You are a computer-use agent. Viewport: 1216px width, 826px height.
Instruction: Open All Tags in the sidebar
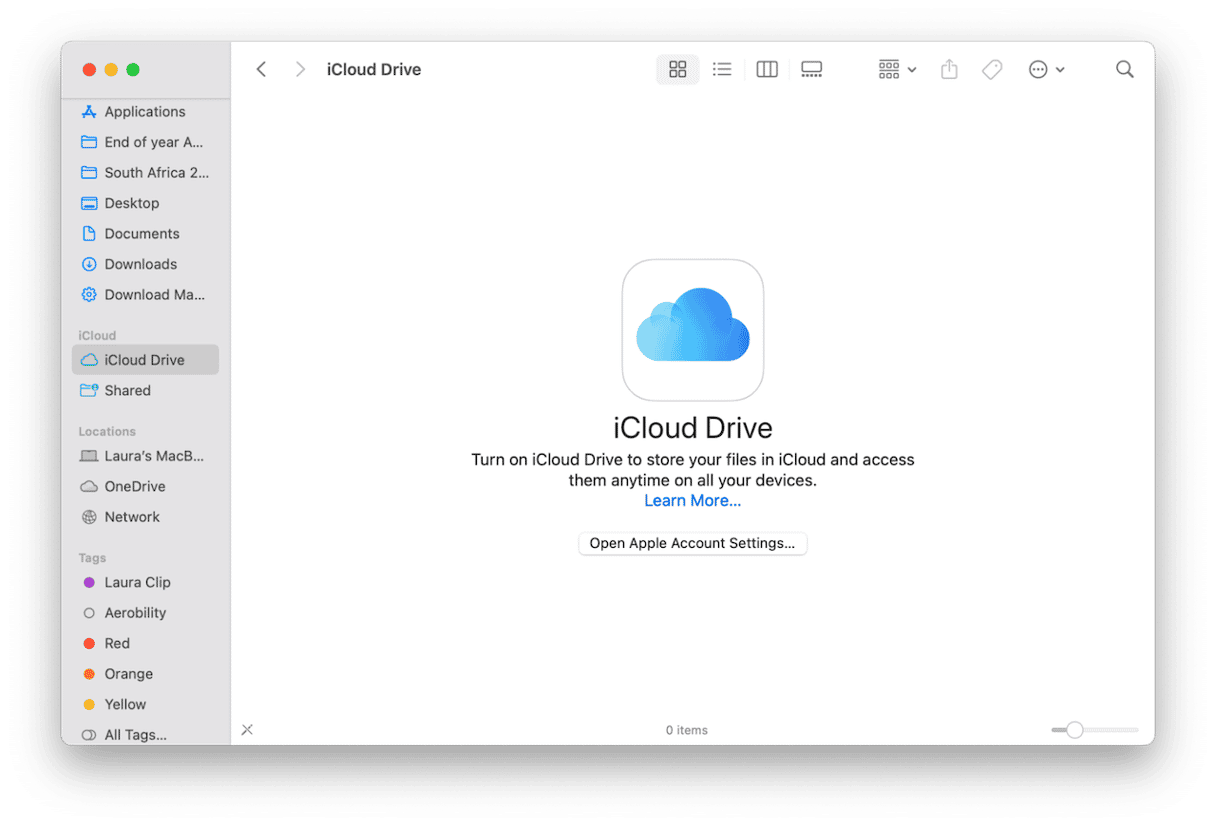tap(135, 735)
